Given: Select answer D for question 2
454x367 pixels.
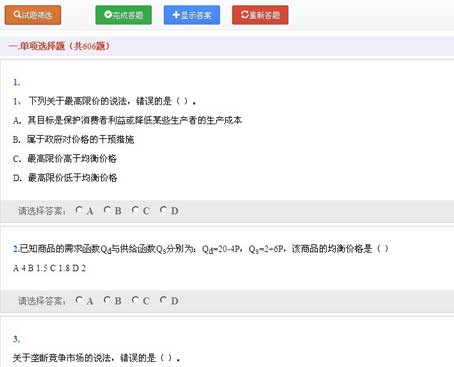Looking at the screenshot, I should (163, 300).
